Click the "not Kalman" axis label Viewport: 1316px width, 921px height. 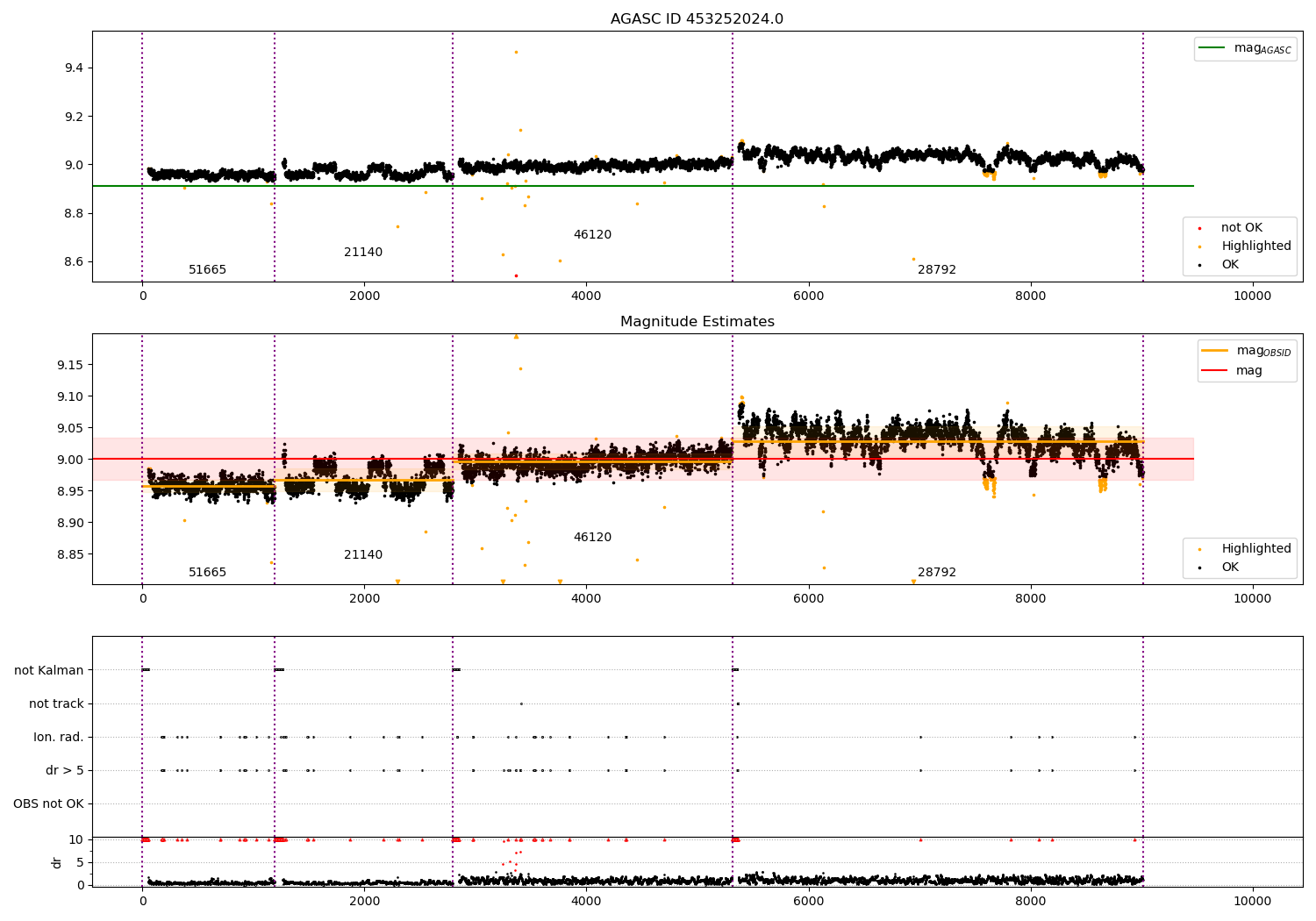(49, 671)
